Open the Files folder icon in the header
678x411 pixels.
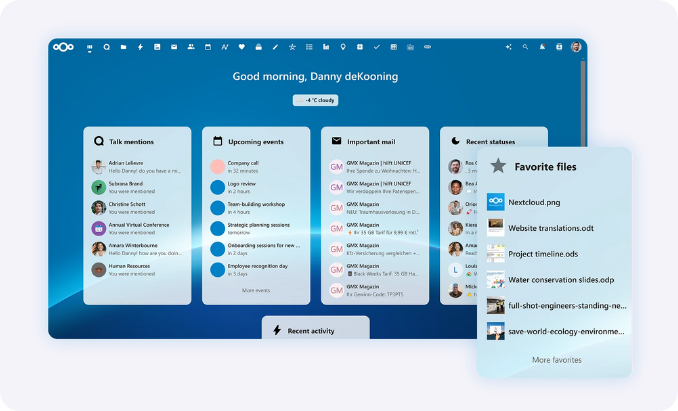[123, 47]
